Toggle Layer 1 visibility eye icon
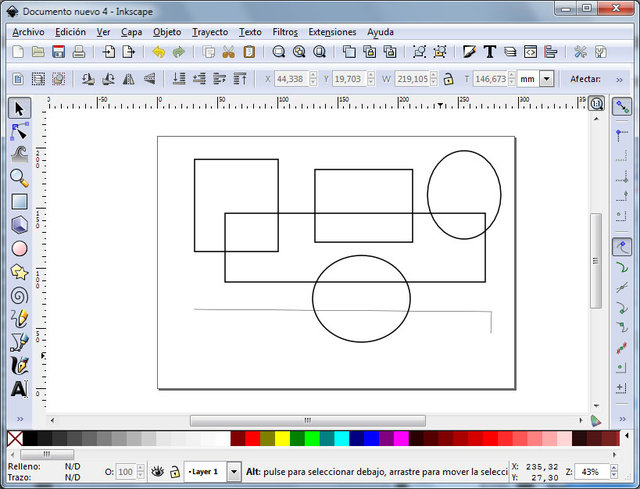 pos(157,471)
